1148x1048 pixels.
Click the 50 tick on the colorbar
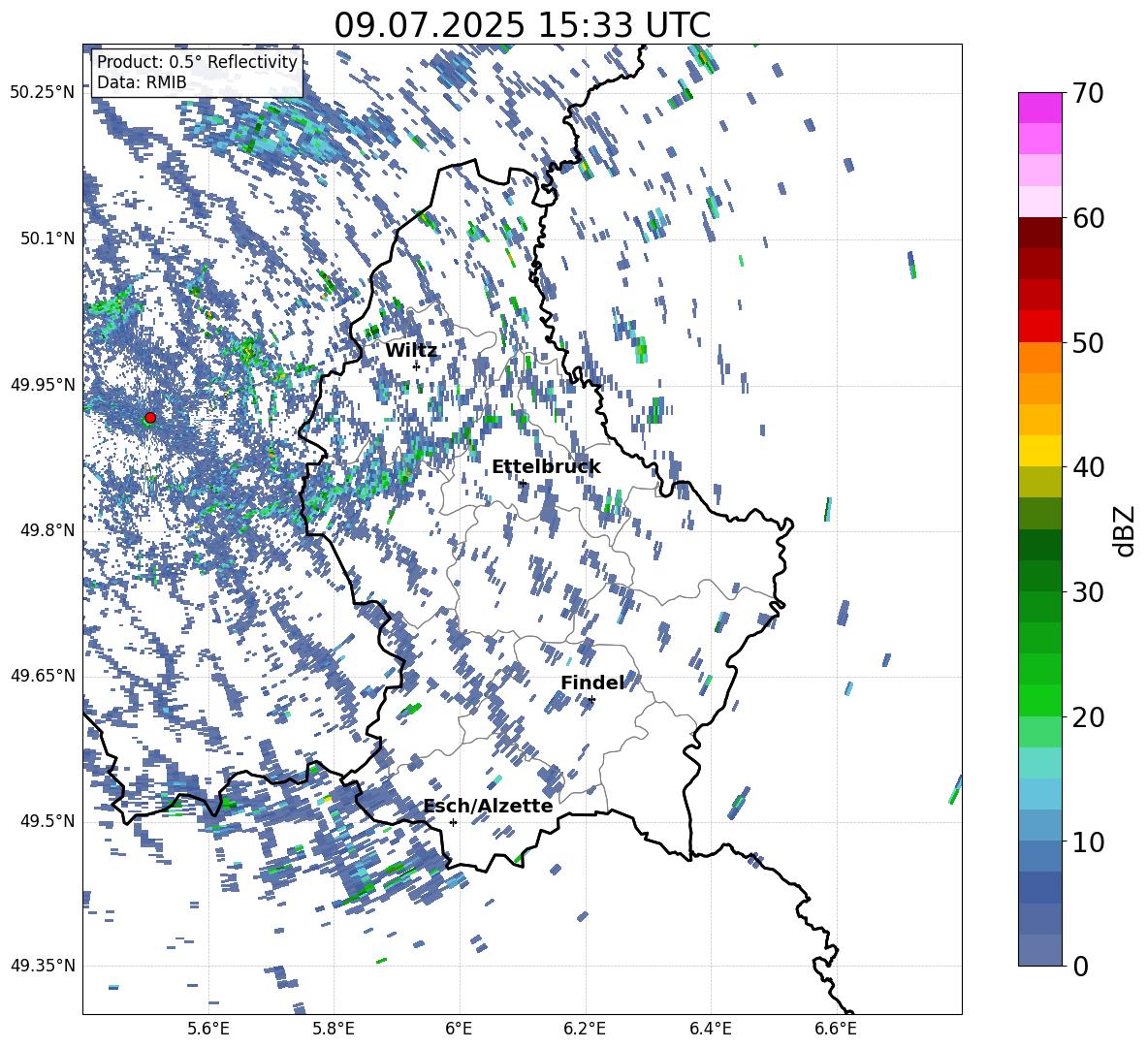1087,342
